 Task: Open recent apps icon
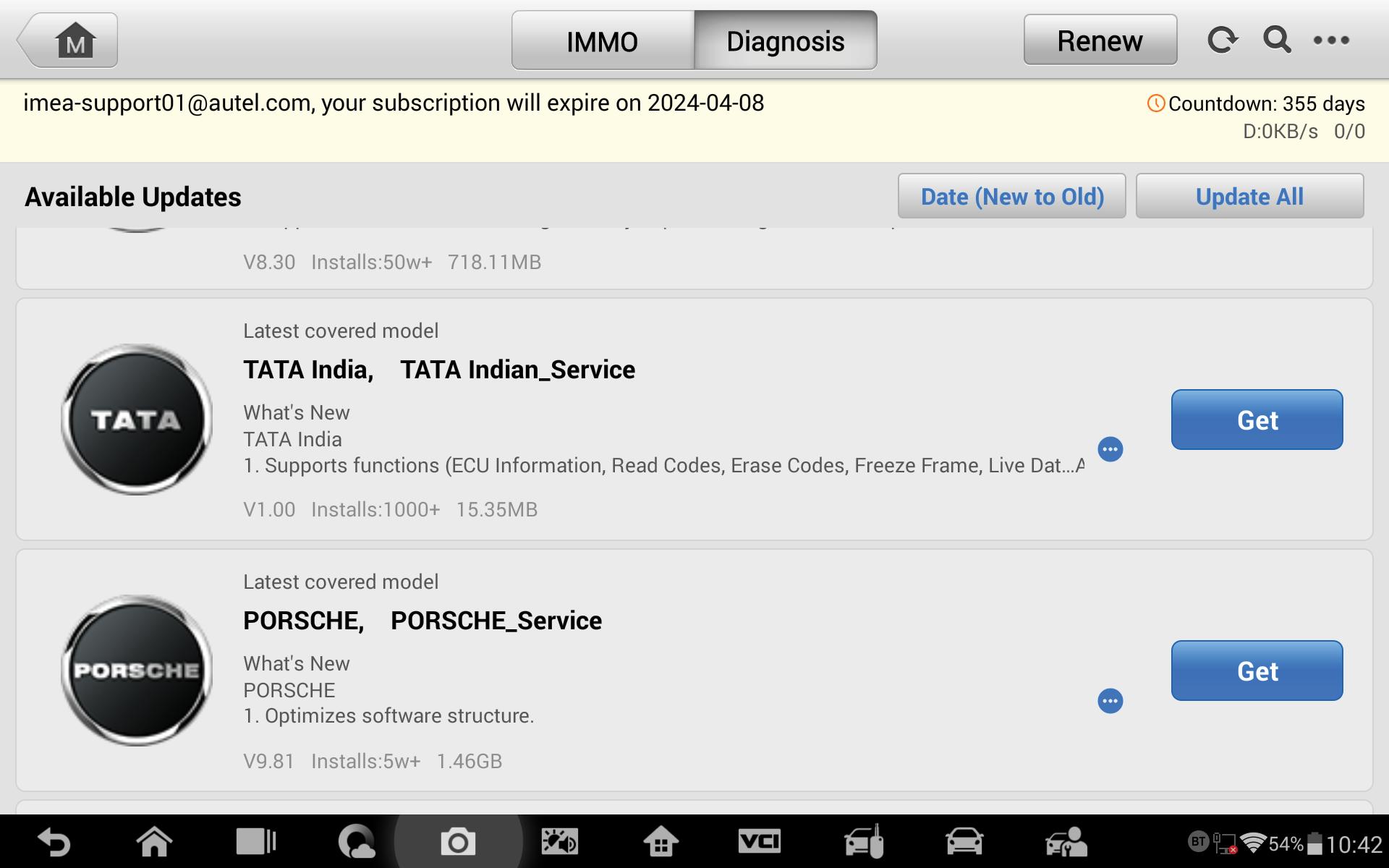(x=256, y=842)
